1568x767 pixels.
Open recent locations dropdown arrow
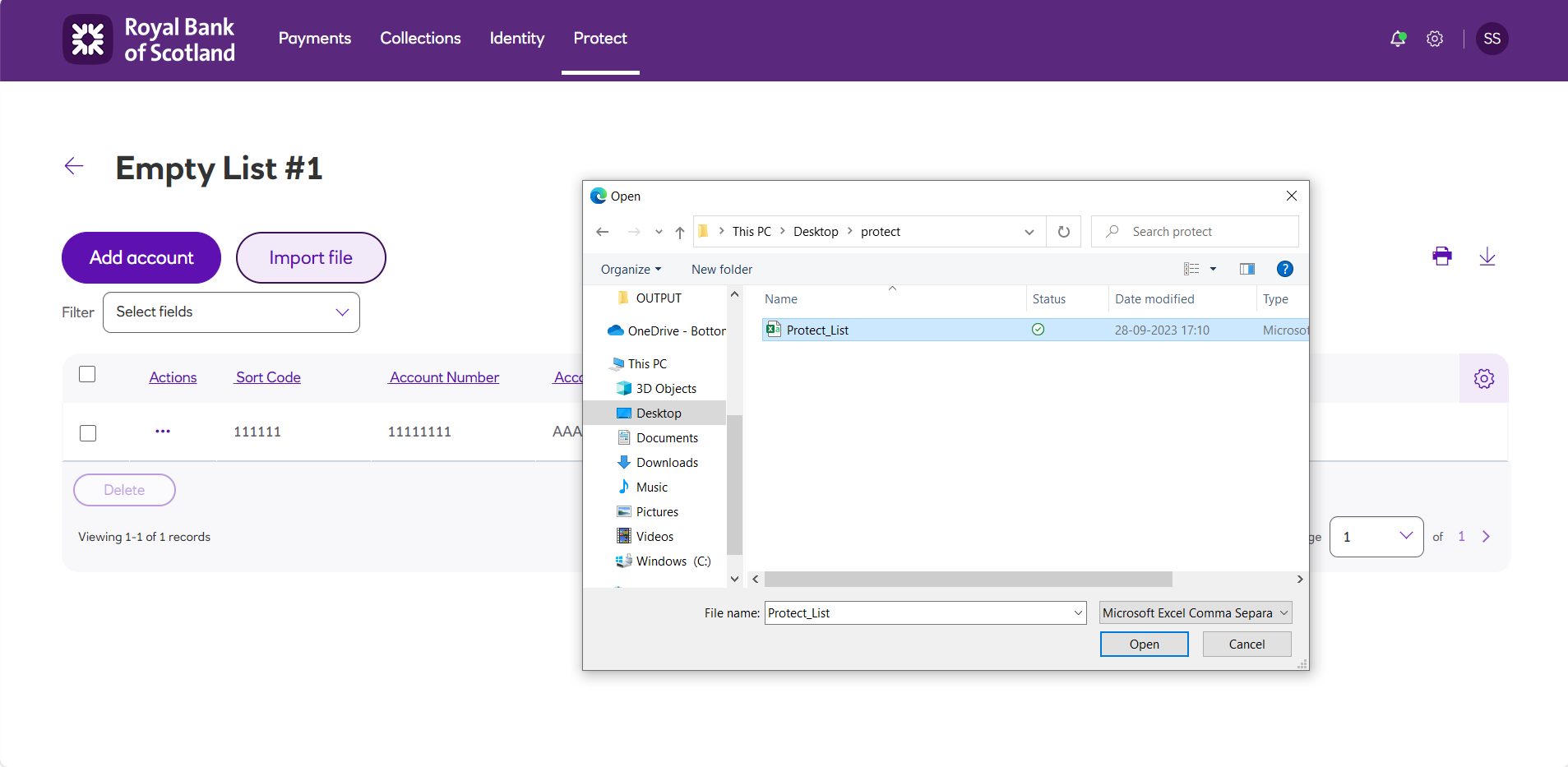point(659,232)
